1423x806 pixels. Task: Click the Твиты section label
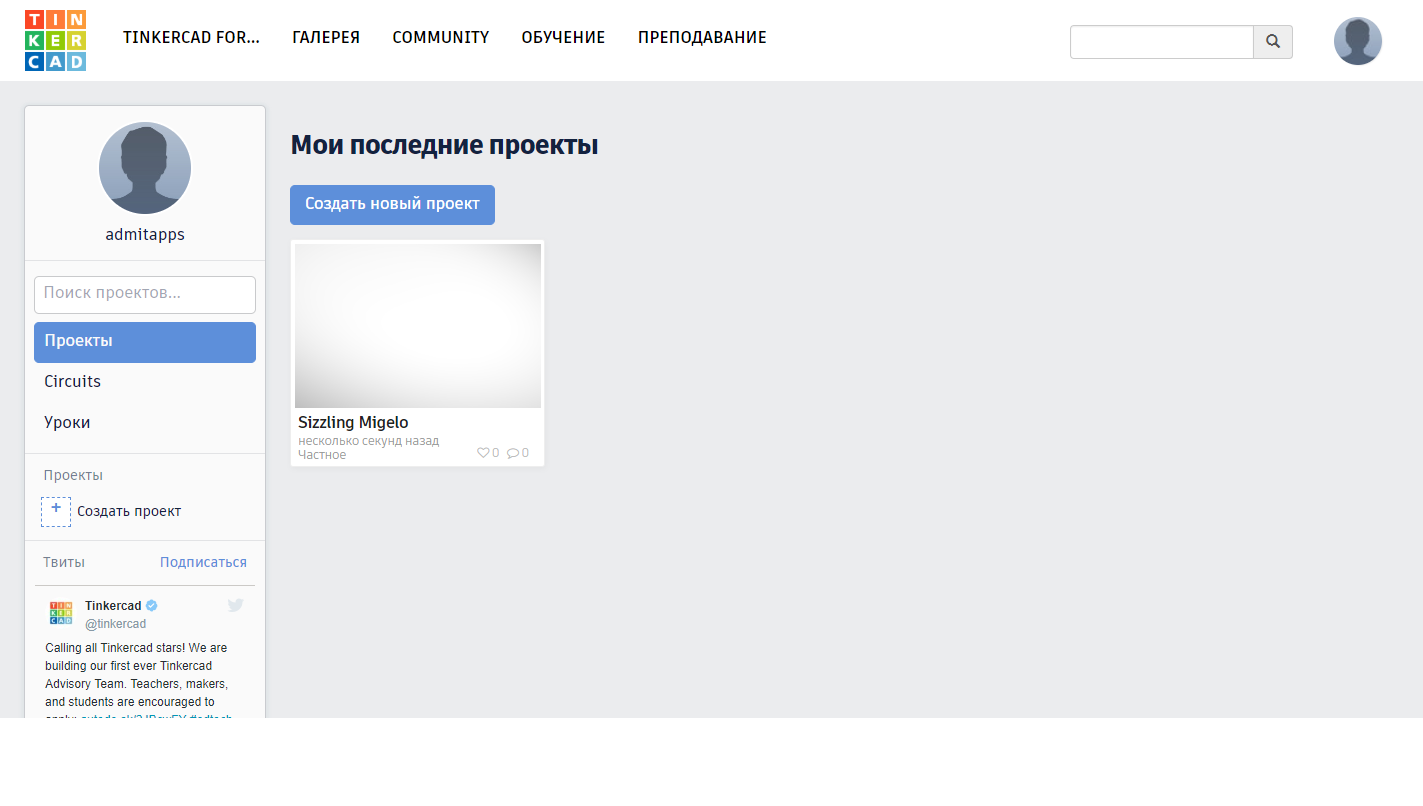pos(64,563)
